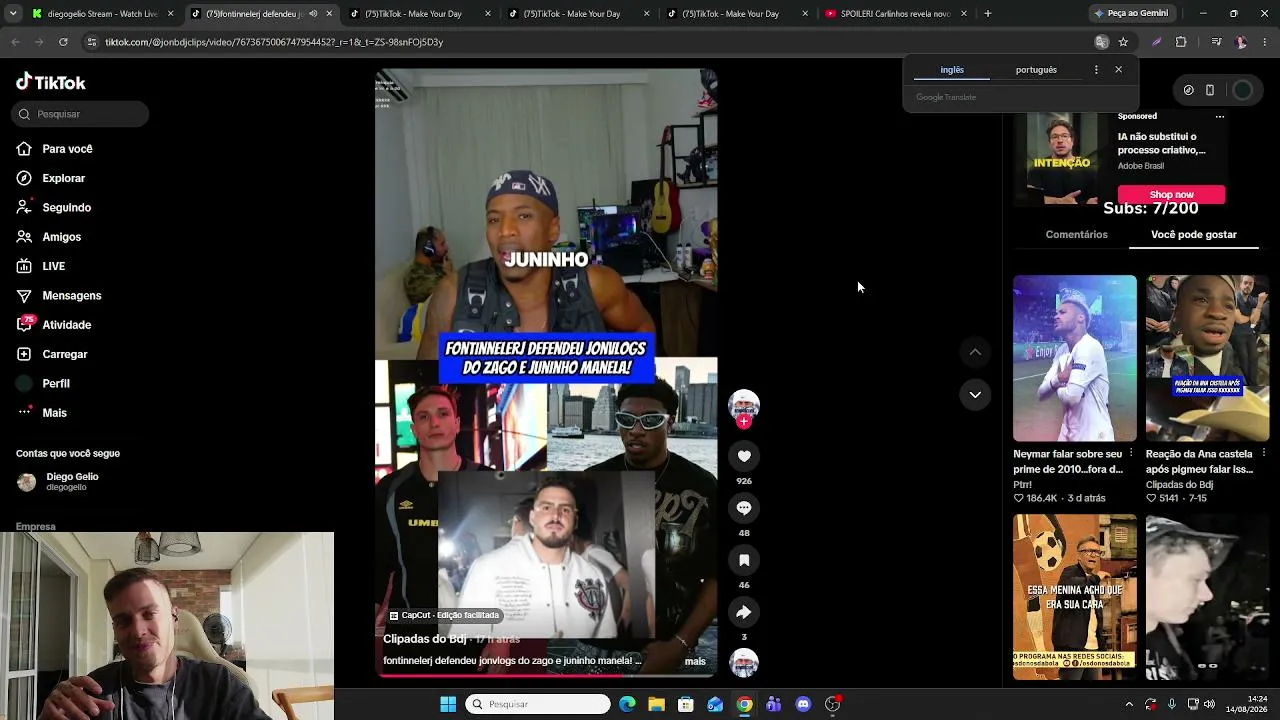
Task: Close the Google Translate popup
Action: [x=1118, y=70]
